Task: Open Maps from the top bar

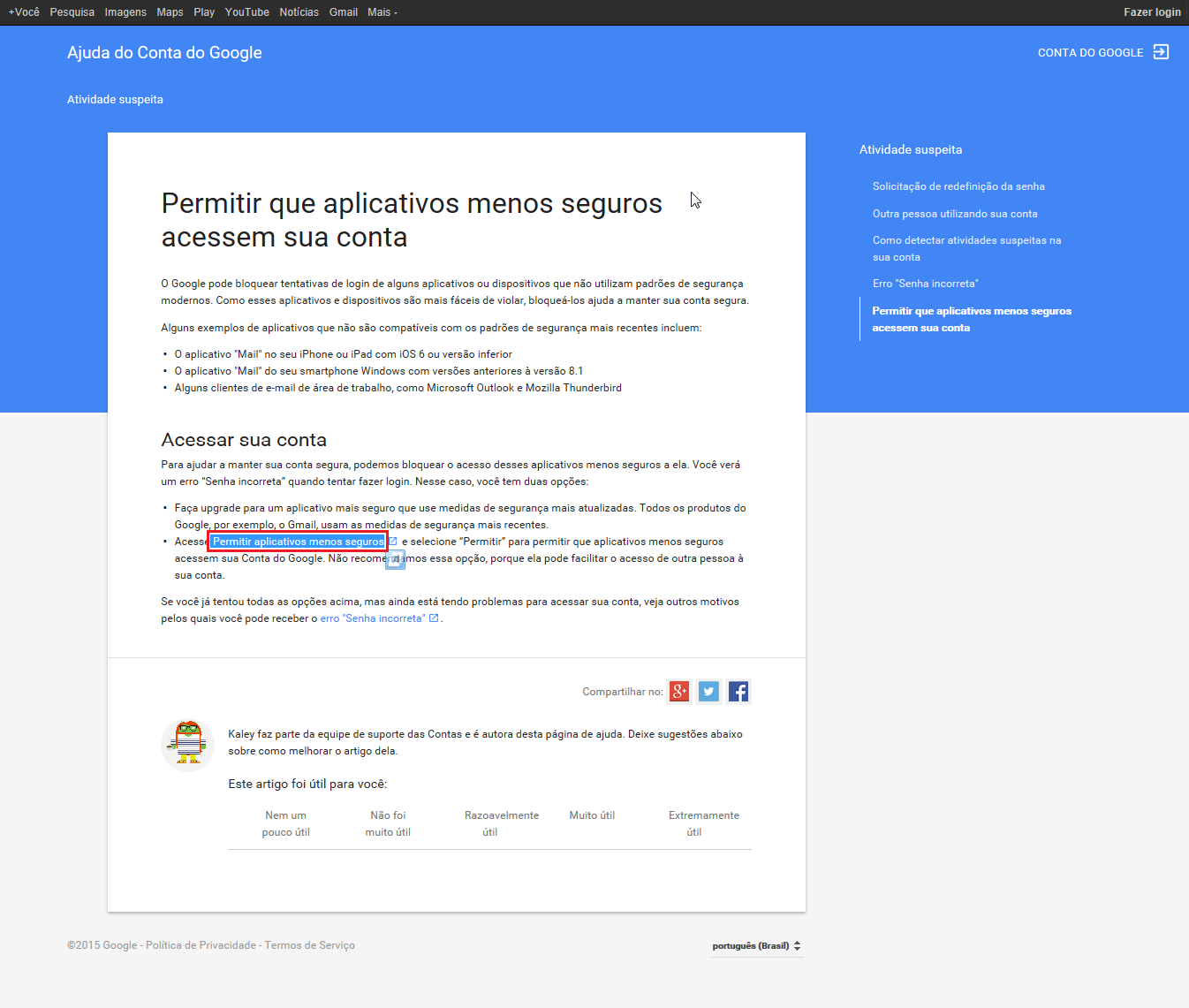Action: tap(170, 12)
